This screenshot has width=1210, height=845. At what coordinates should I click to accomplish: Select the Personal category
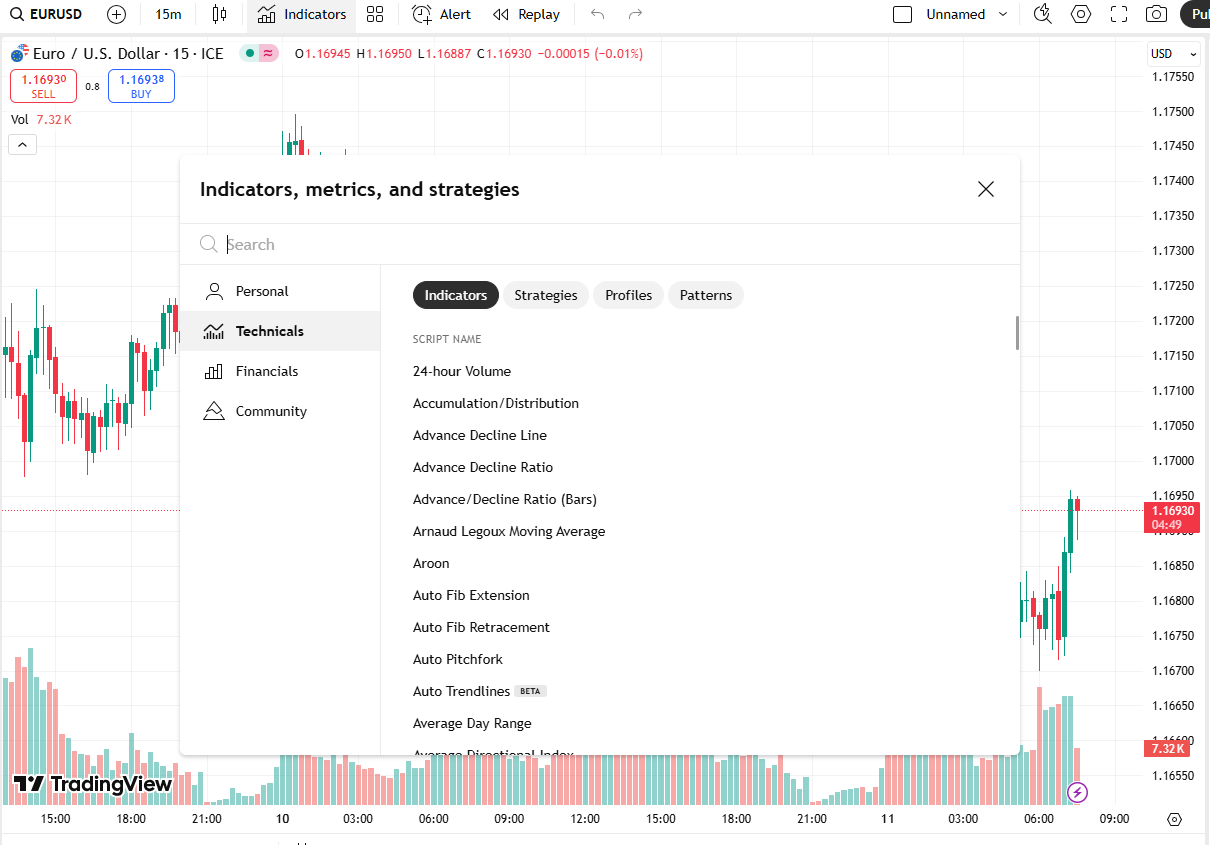(x=280, y=291)
